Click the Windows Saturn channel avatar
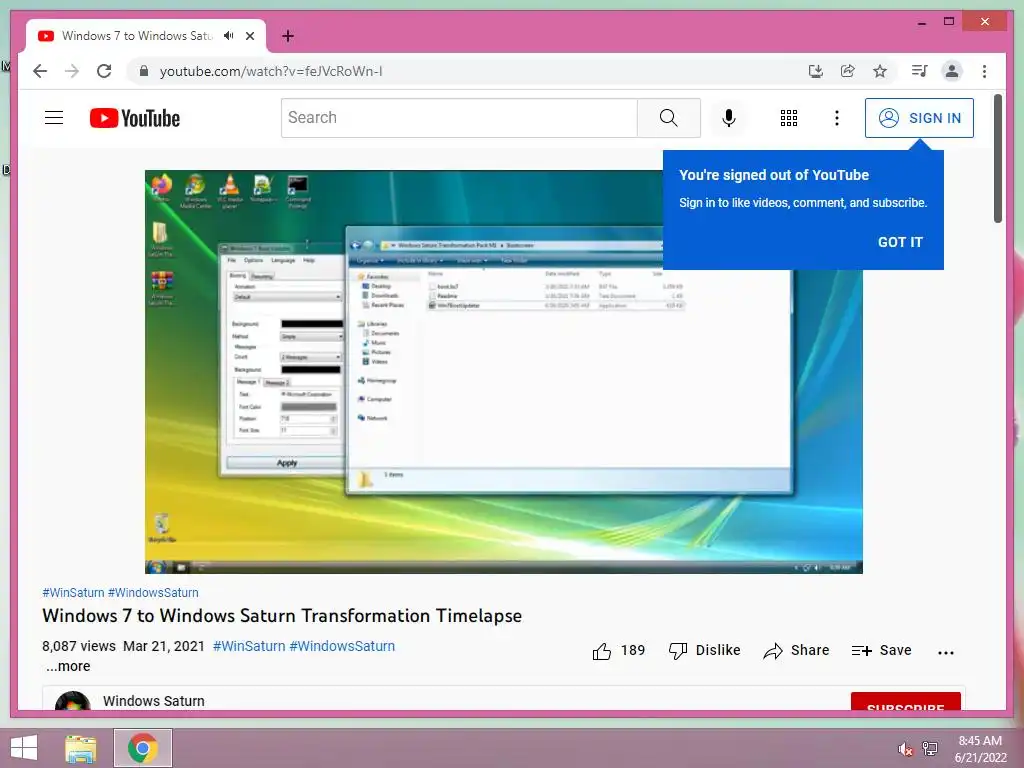The height and width of the screenshot is (768, 1024). click(x=72, y=702)
